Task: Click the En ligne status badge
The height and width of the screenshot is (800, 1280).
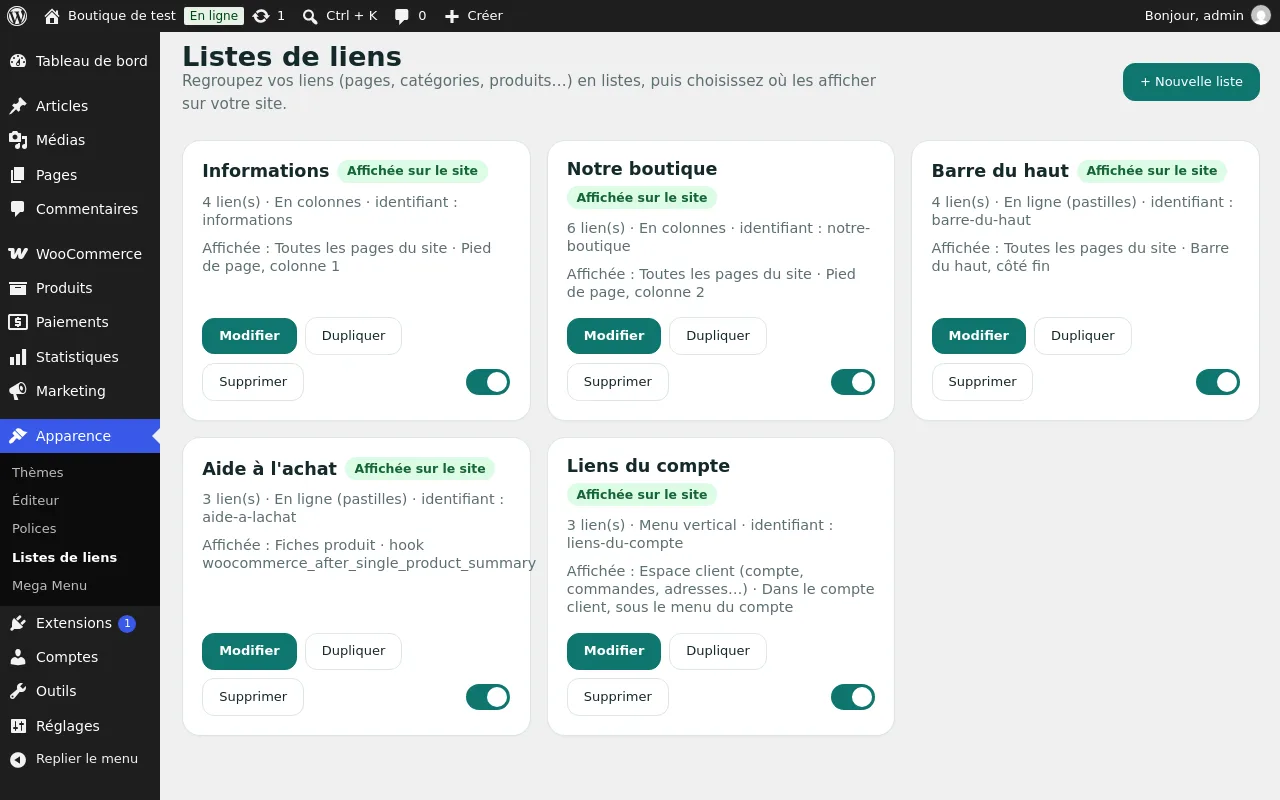Action: (x=214, y=16)
